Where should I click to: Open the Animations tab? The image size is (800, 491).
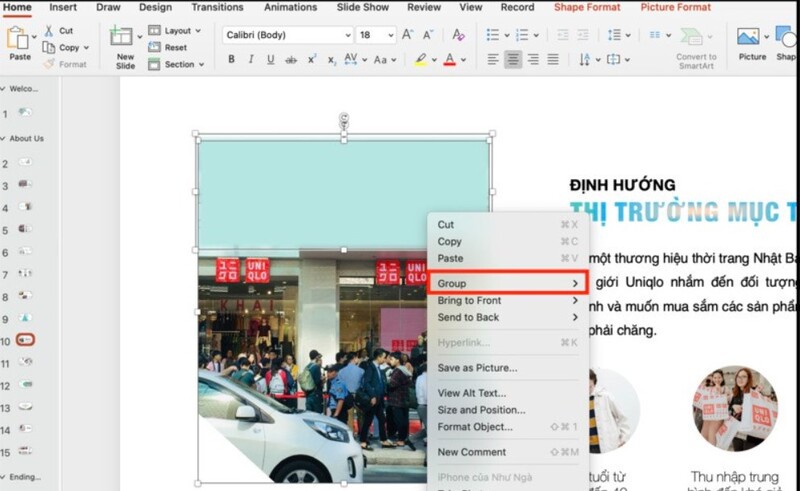tap(290, 7)
